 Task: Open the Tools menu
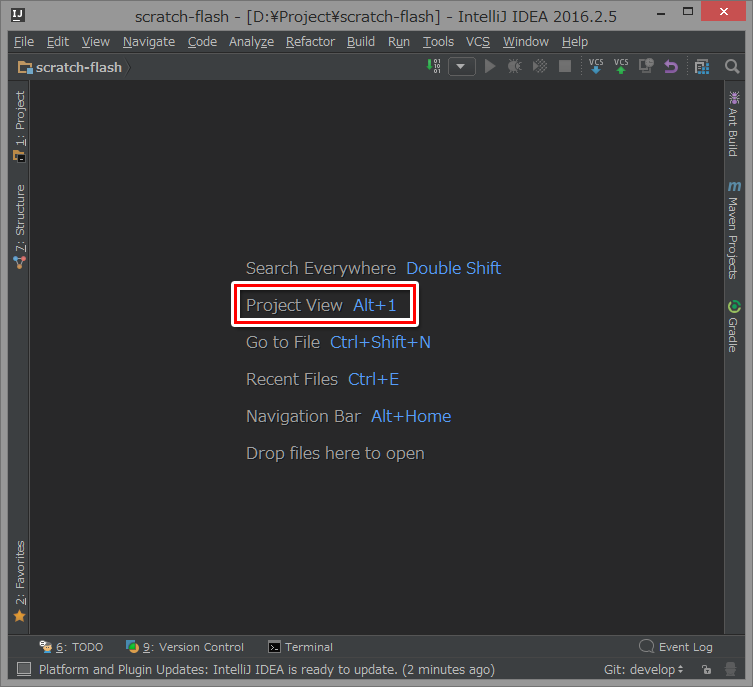pyautogui.click(x=438, y=42)
